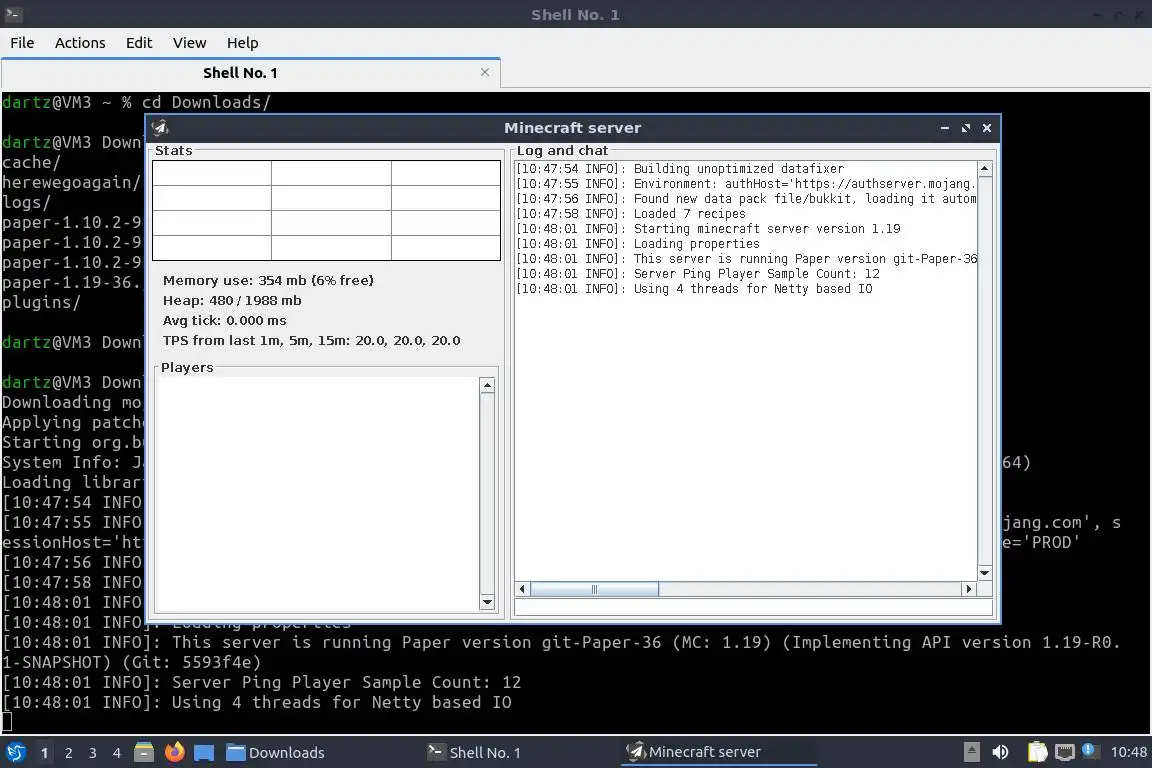1152x768 pixels.
Task: Click the 'Building unoptimized datafixer' log line
Action: pyautogui.click(x=680, y=169)
